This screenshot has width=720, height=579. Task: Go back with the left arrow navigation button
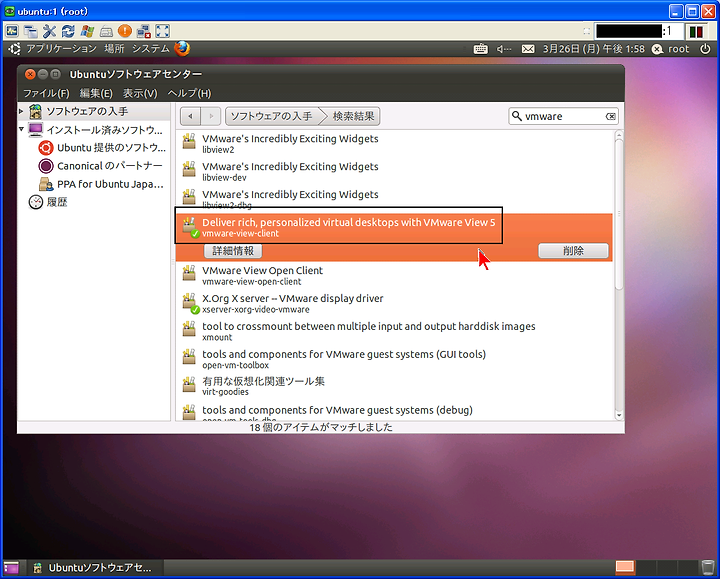point(191,117)
